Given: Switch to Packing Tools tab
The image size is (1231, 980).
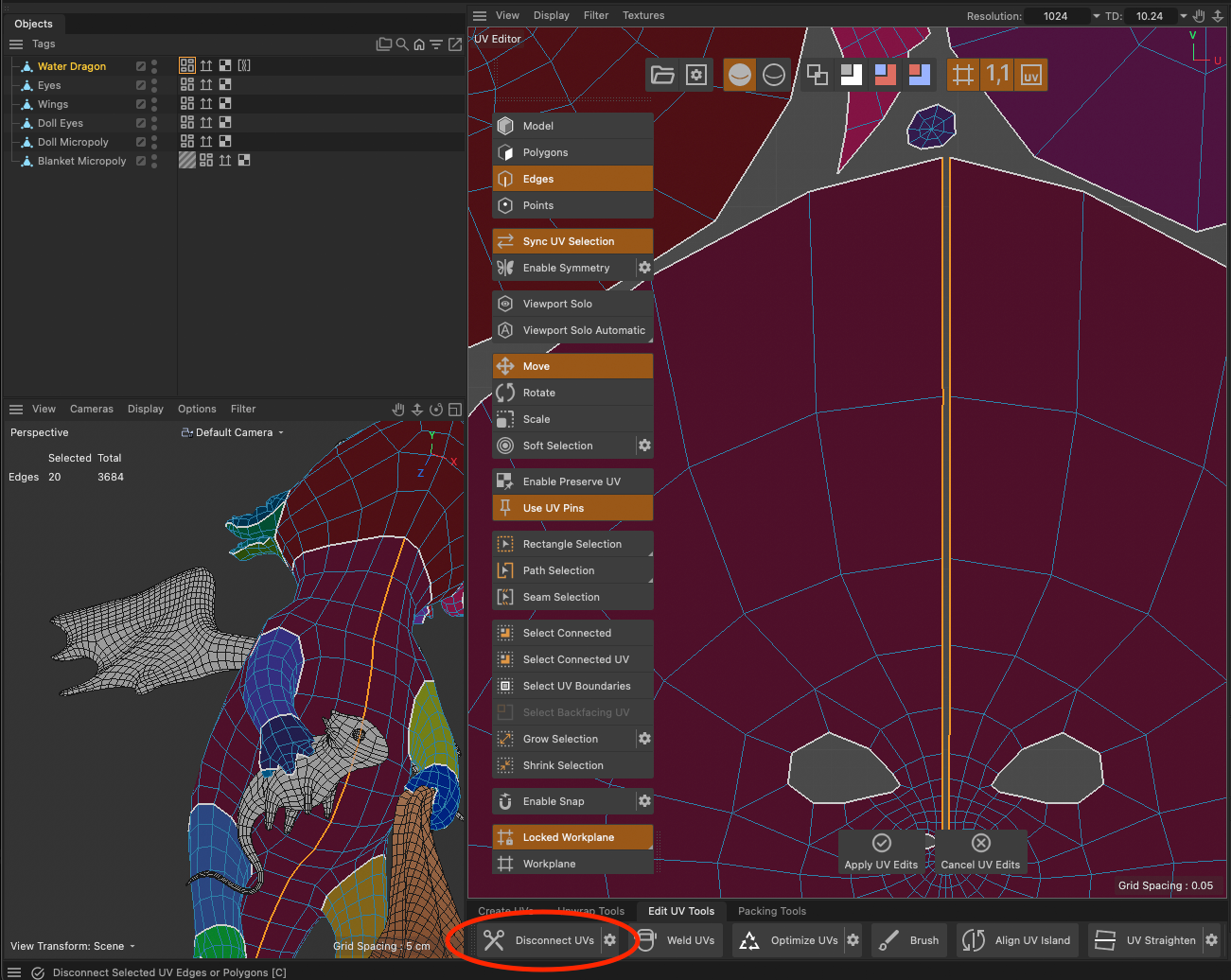Looking at the screenshot, I should 772,911.
